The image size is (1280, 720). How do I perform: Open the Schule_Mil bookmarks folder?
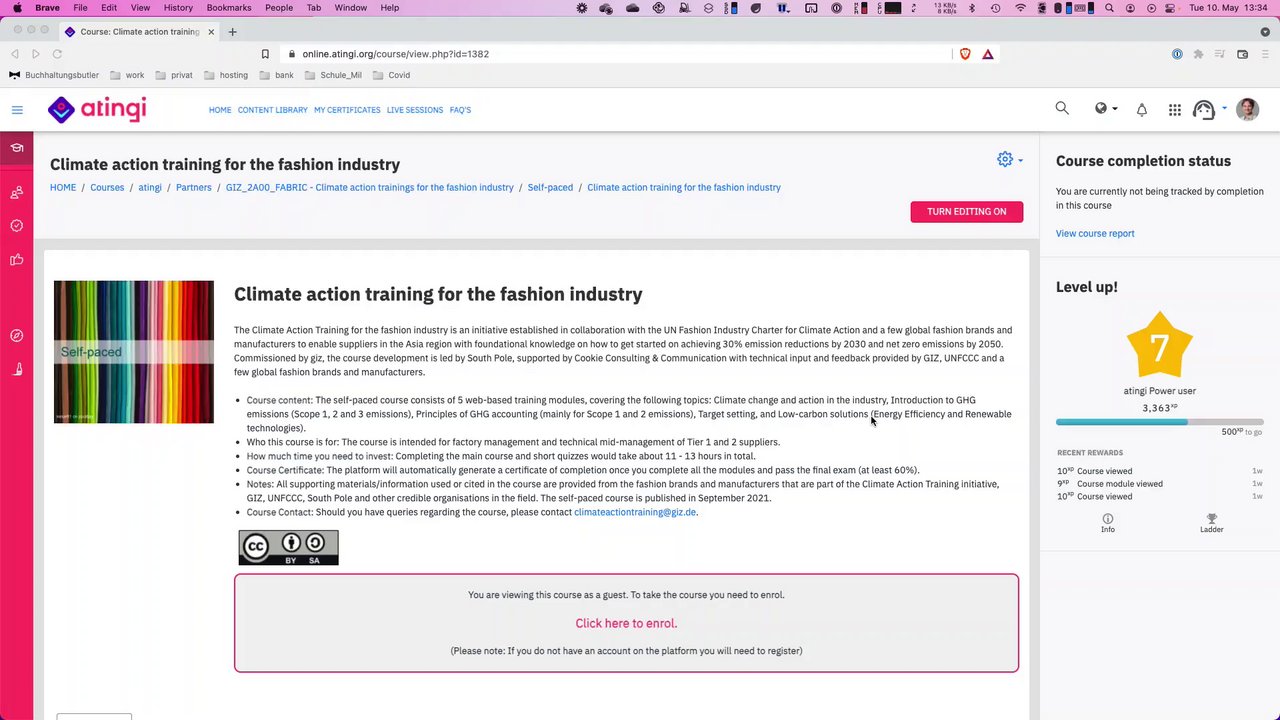coord(334,75)
